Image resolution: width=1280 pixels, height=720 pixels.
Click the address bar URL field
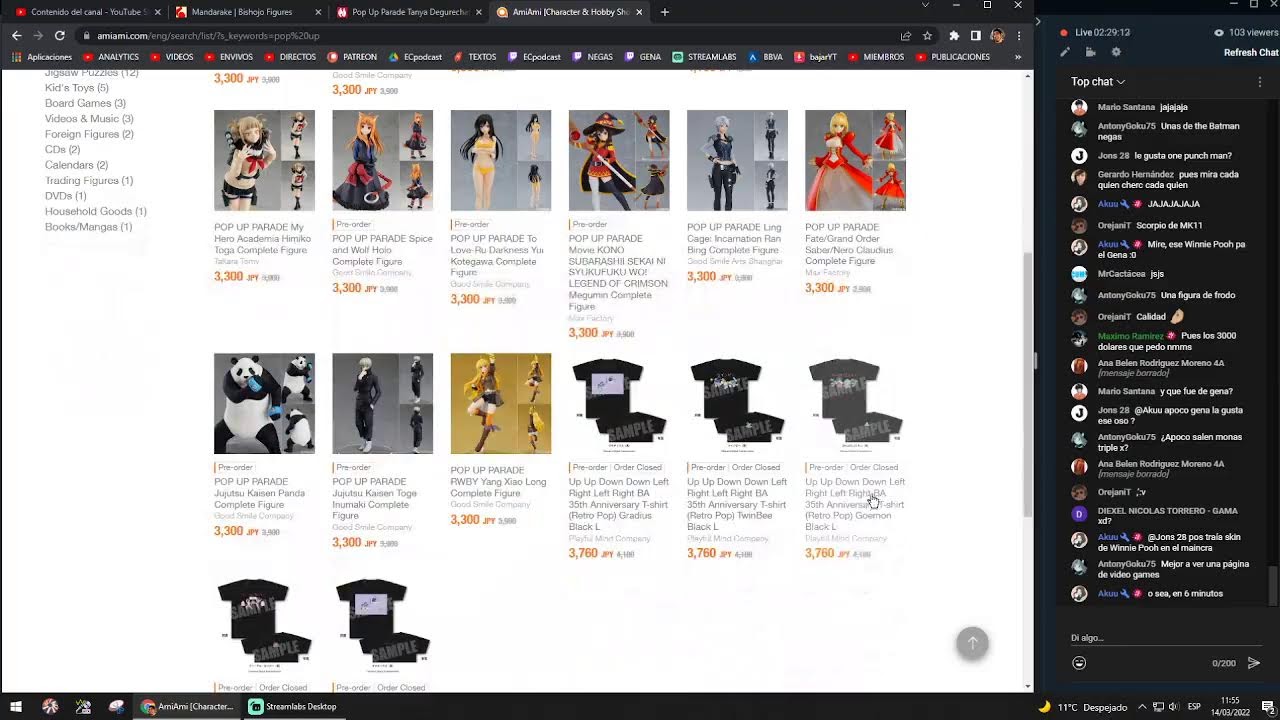click(x=490, y=35)
